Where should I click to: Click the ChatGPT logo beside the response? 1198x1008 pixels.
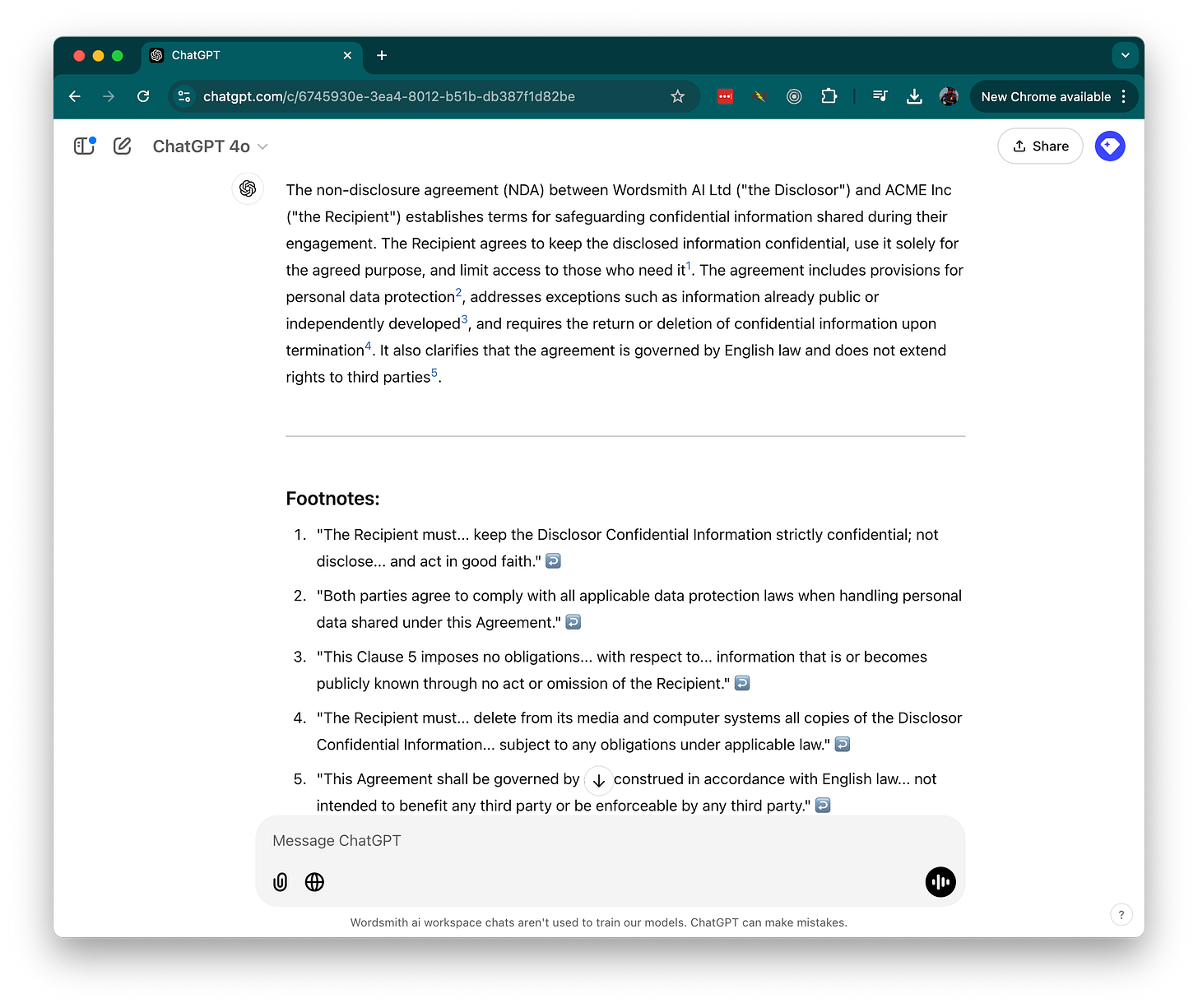click(x=248, y=188)
